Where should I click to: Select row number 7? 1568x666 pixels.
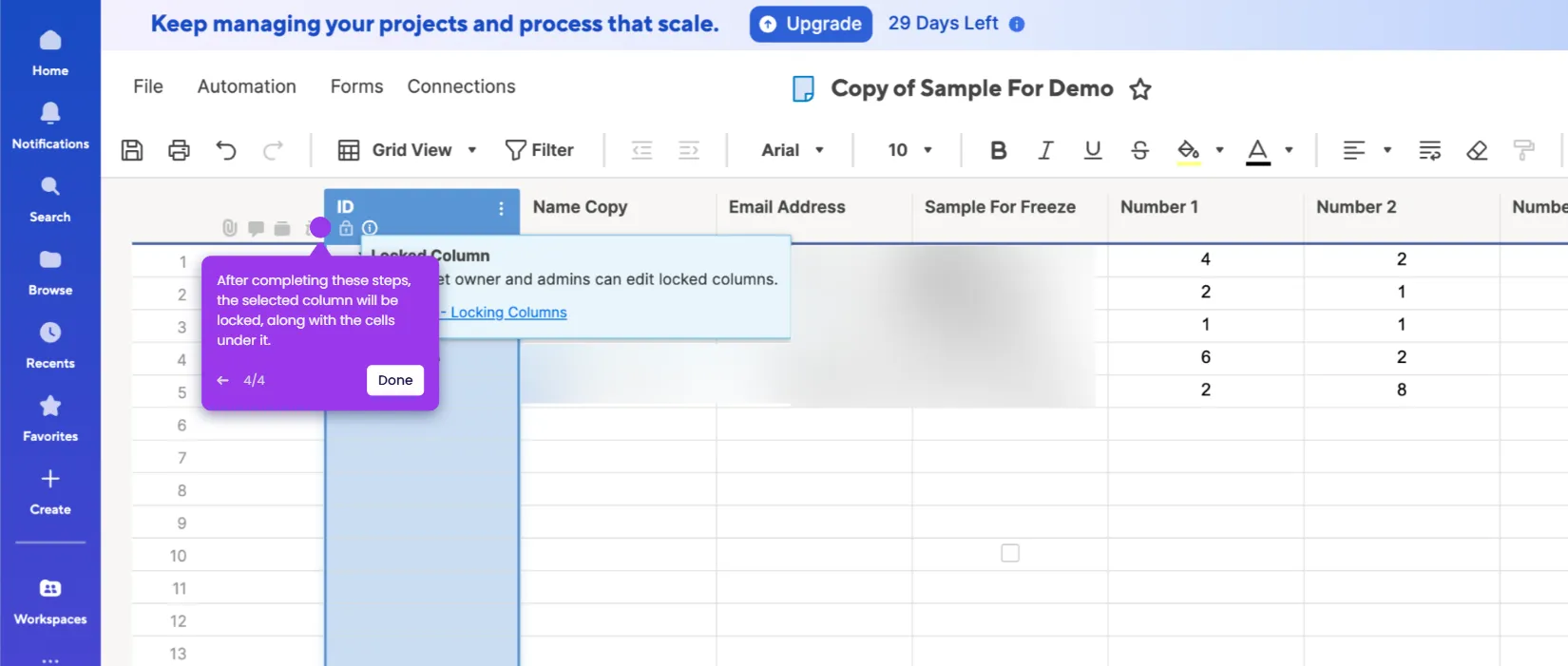point(182,458)
